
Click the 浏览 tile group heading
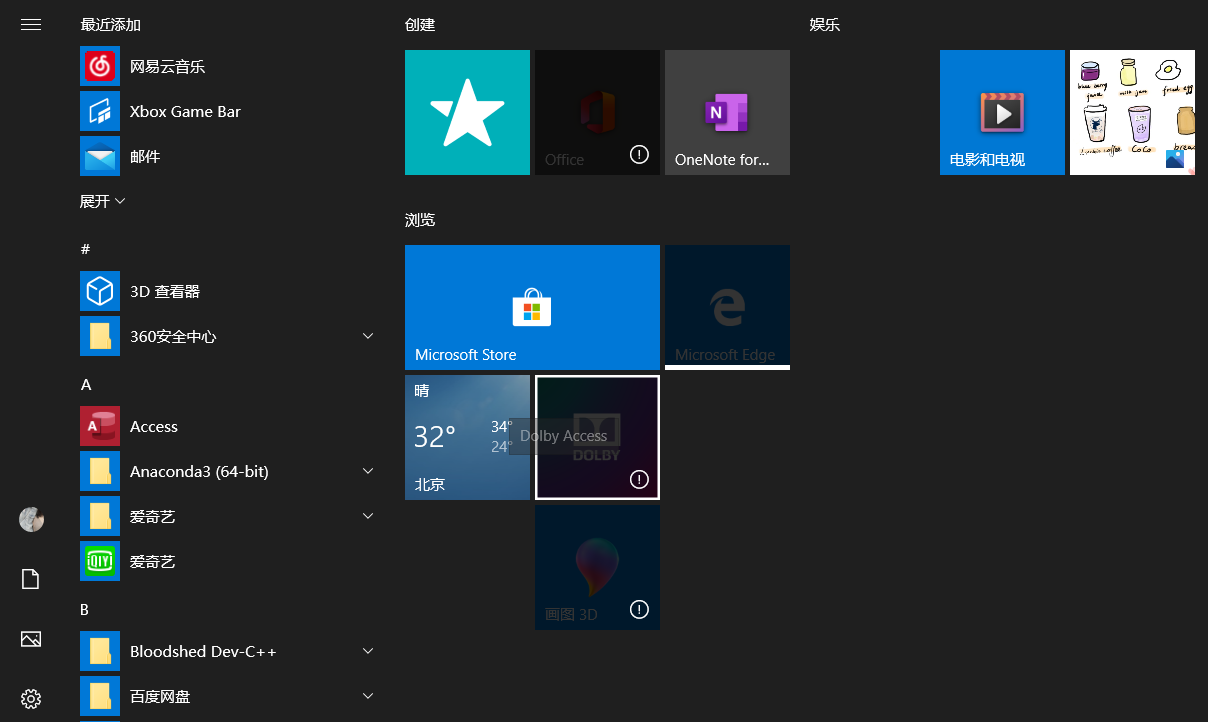tap(420, 219)
